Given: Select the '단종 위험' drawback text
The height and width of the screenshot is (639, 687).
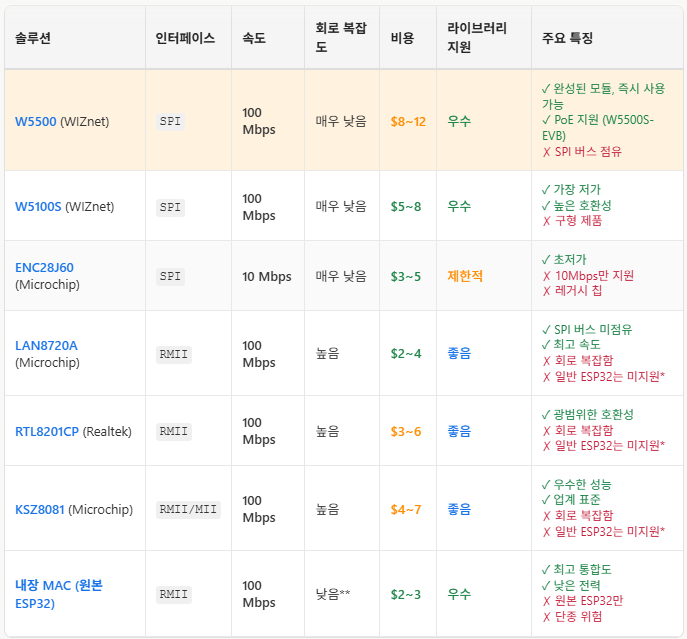Looking at the screenshot, I should click(x=578, y=617).
